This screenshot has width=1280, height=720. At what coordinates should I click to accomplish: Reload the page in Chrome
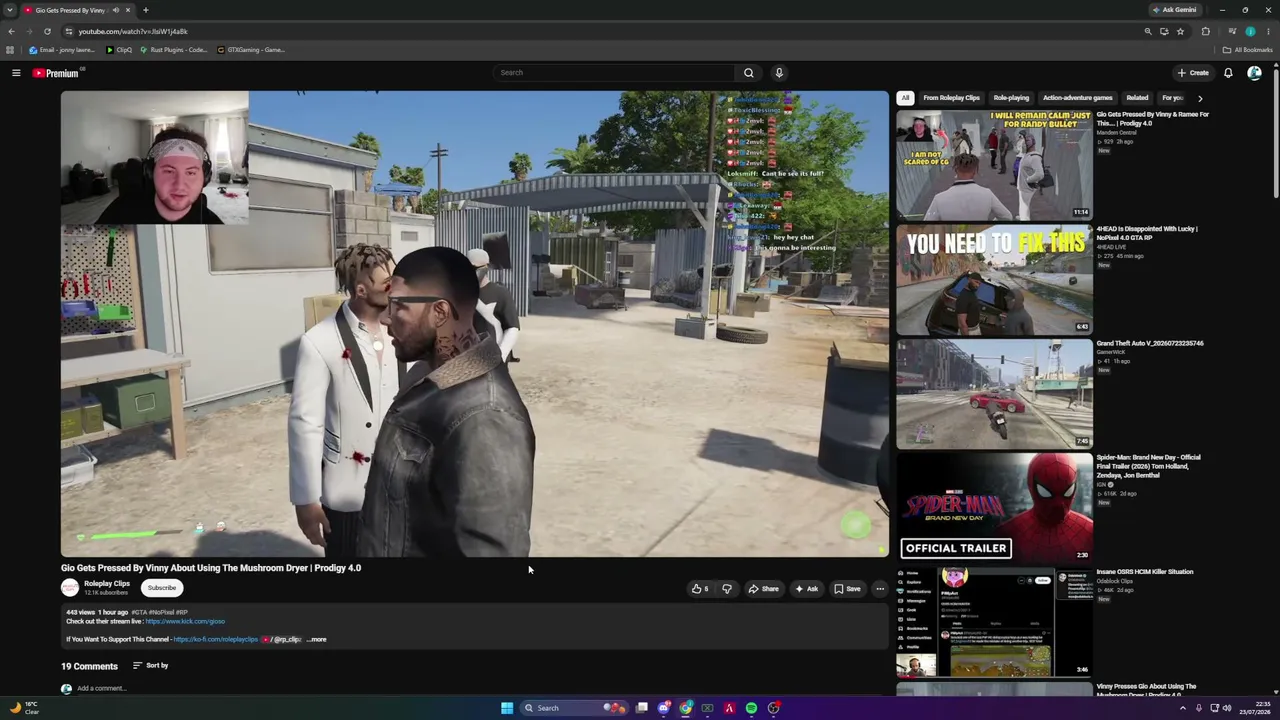tap(47, 31)
